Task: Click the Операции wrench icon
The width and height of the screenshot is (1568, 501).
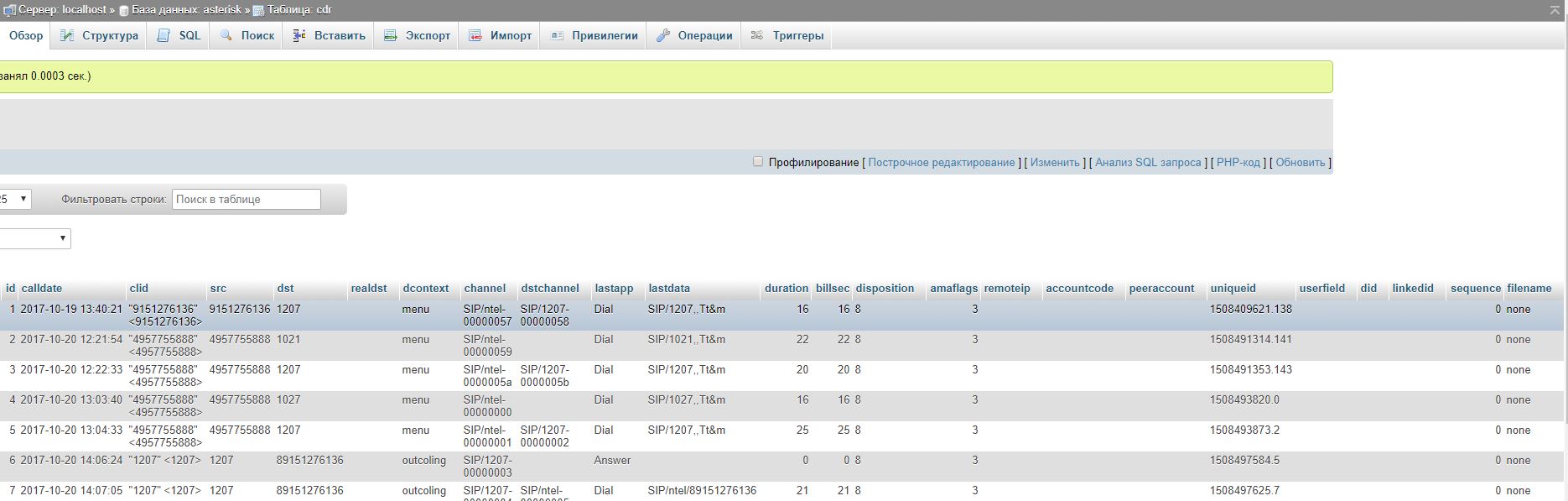Action: coord(662,36)
